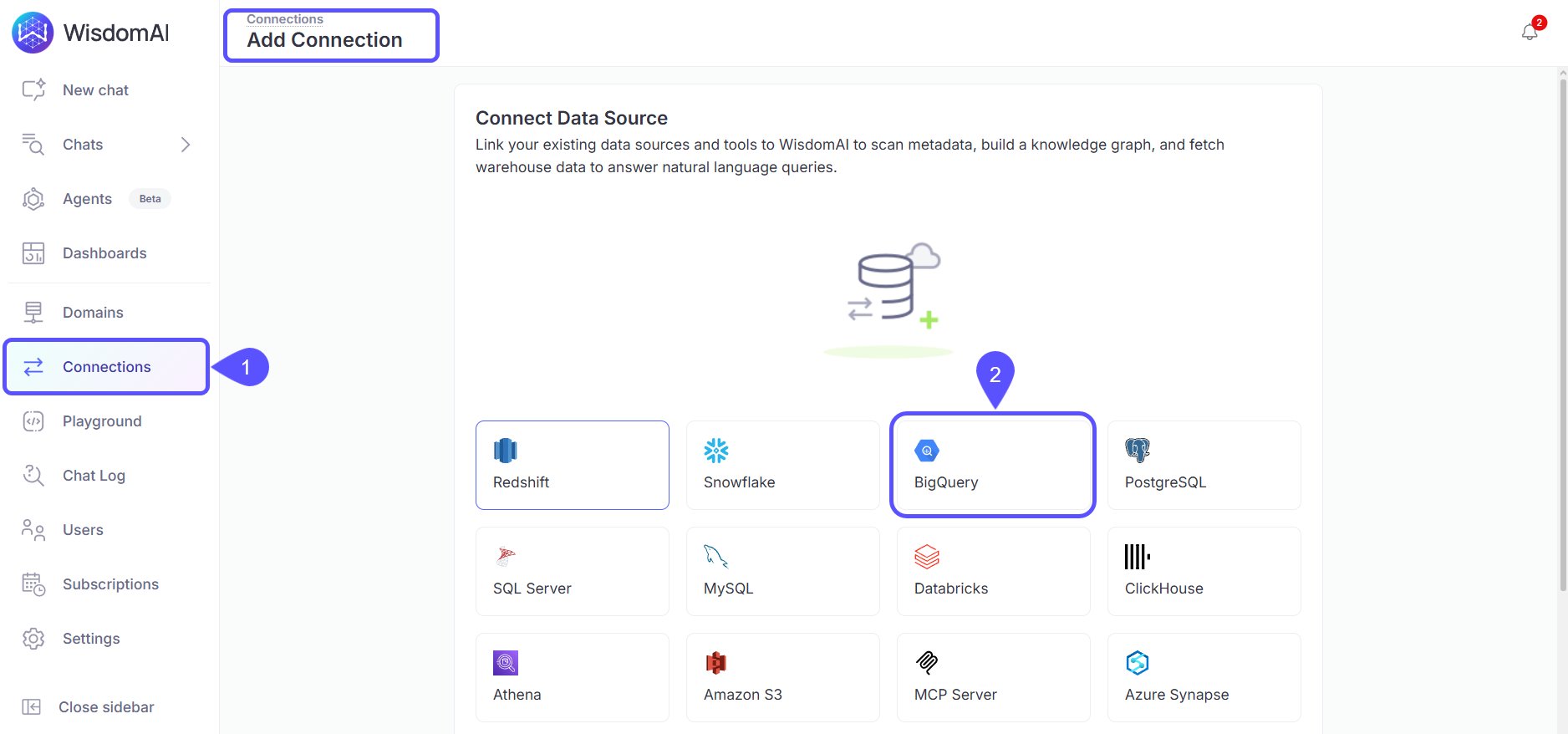Click the "MySQL" label text
The height and width of the screenshot is (734, 1568).
729,589
